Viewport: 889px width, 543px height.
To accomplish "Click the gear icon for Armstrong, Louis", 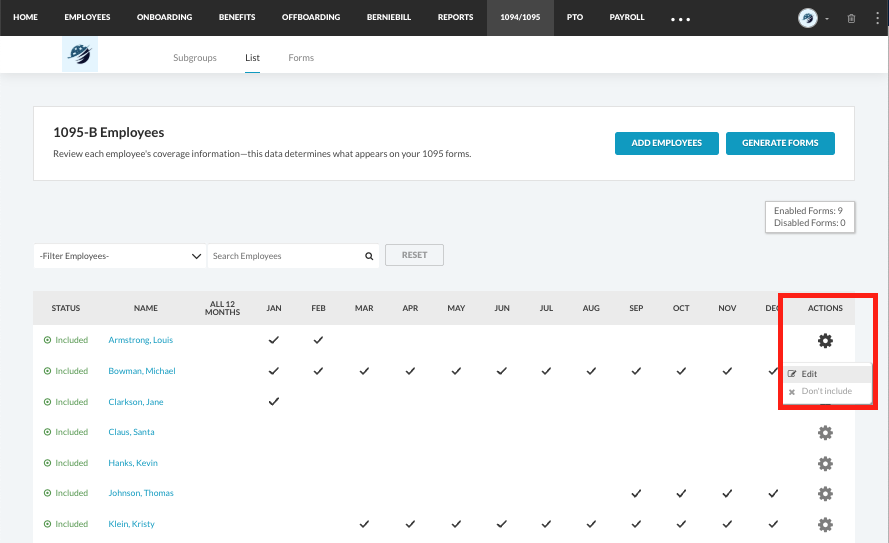I will coord(825,341).
